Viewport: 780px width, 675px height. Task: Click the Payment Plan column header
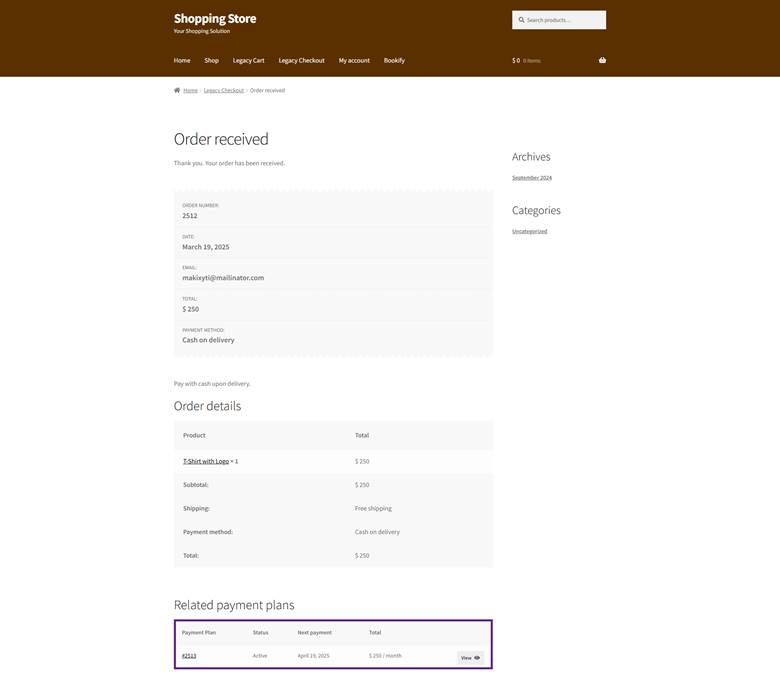pos(199,632)
